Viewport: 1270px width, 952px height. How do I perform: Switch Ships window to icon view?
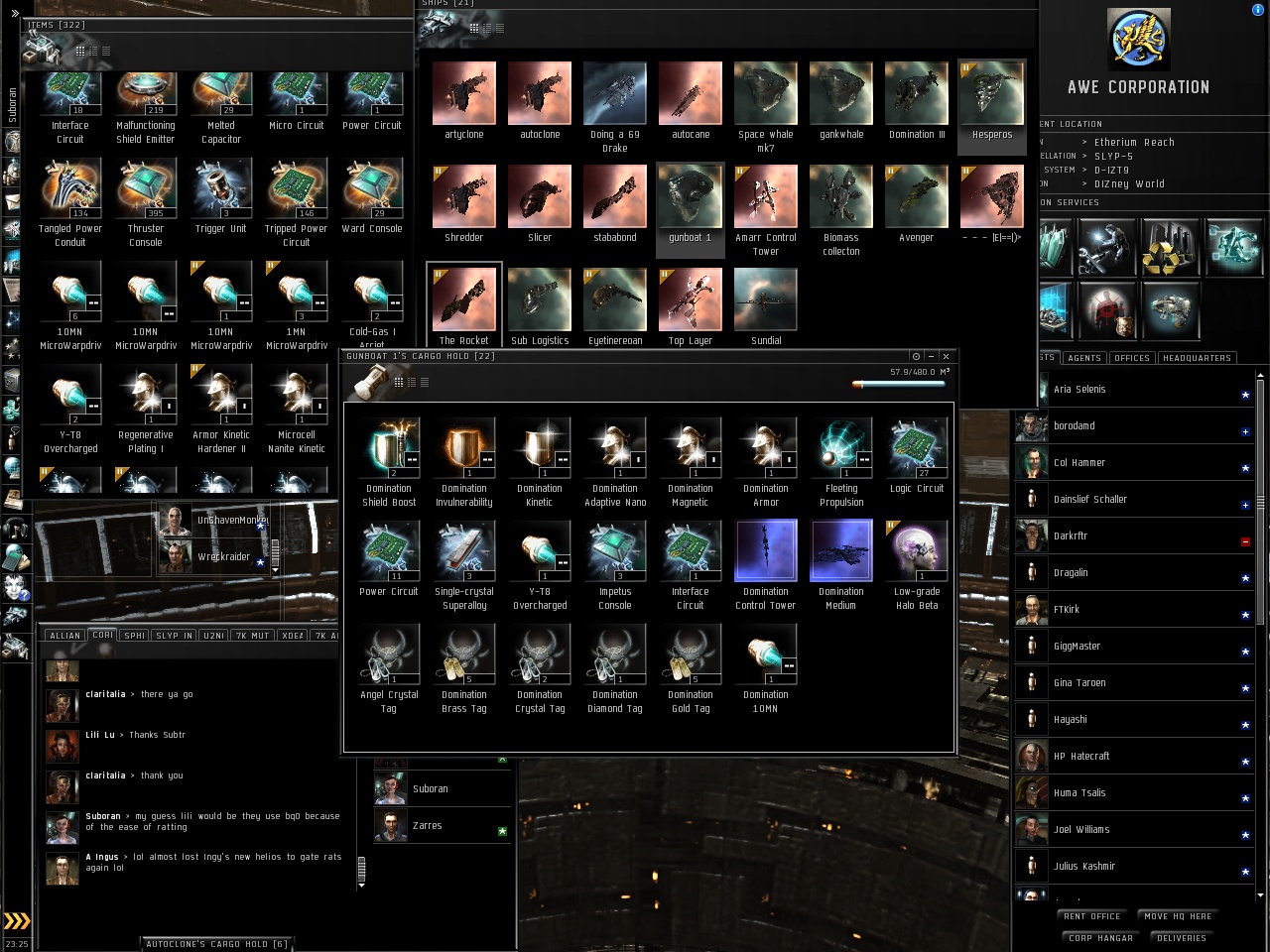[474, 28]
